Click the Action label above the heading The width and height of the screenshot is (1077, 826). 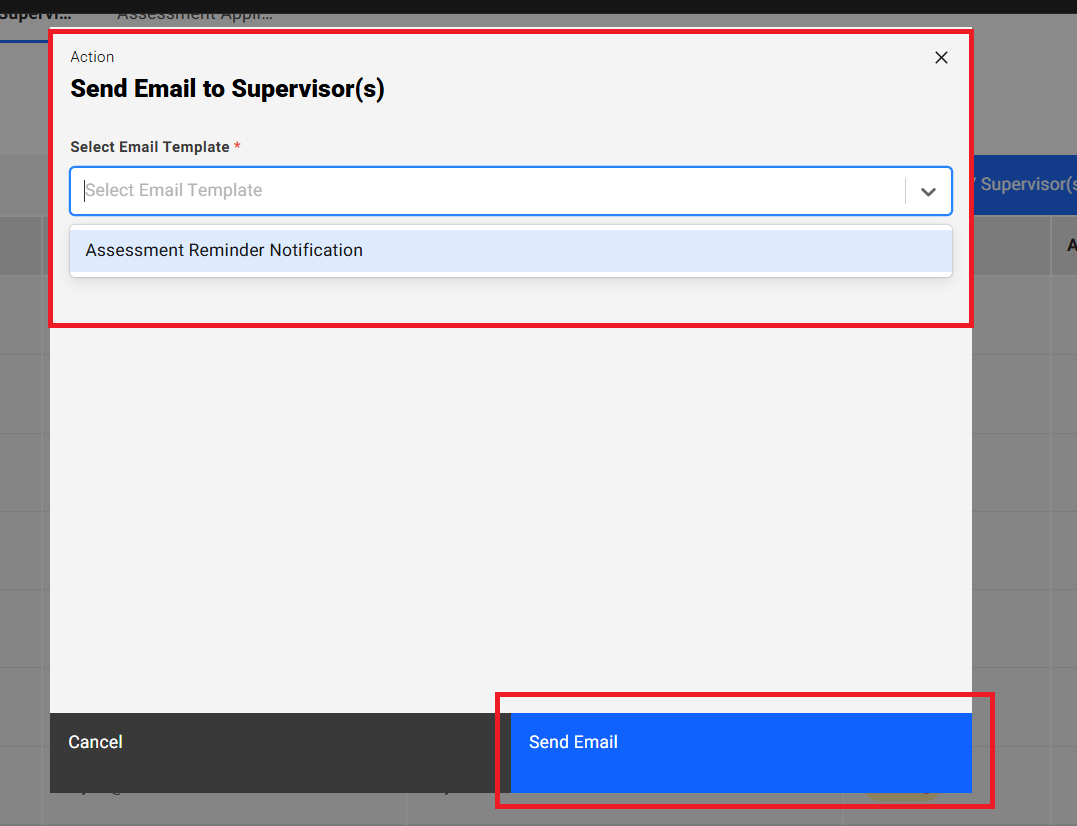[92, 57]
